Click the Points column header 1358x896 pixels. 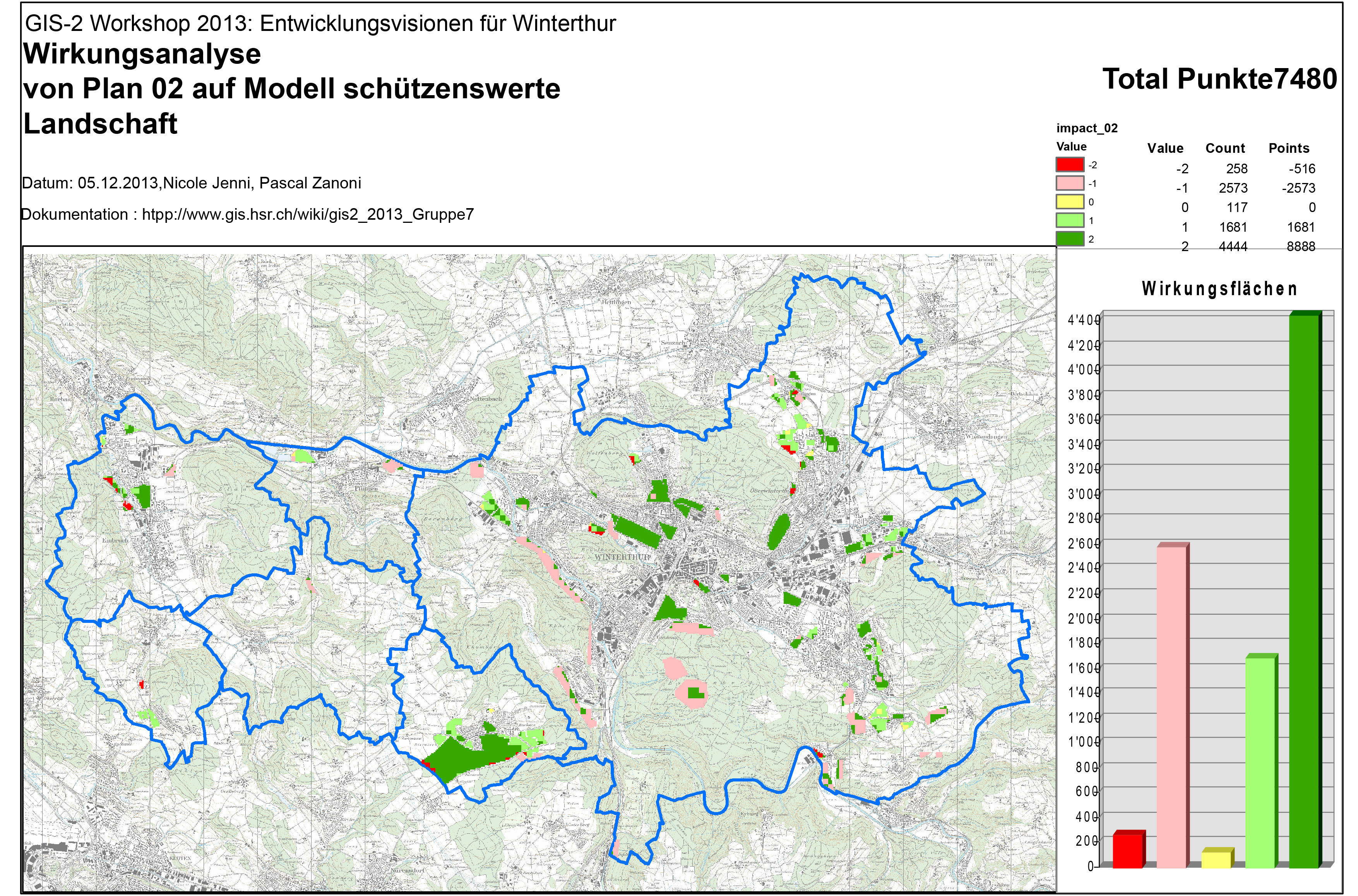(x=1288, y=149)
